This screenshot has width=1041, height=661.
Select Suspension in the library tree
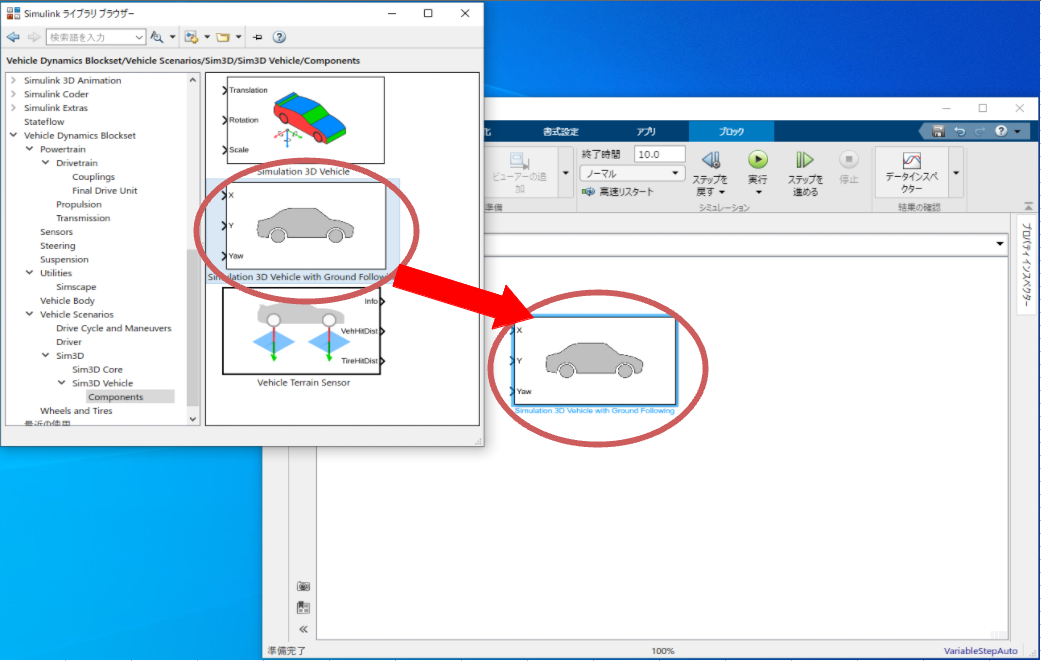(64, 259)
